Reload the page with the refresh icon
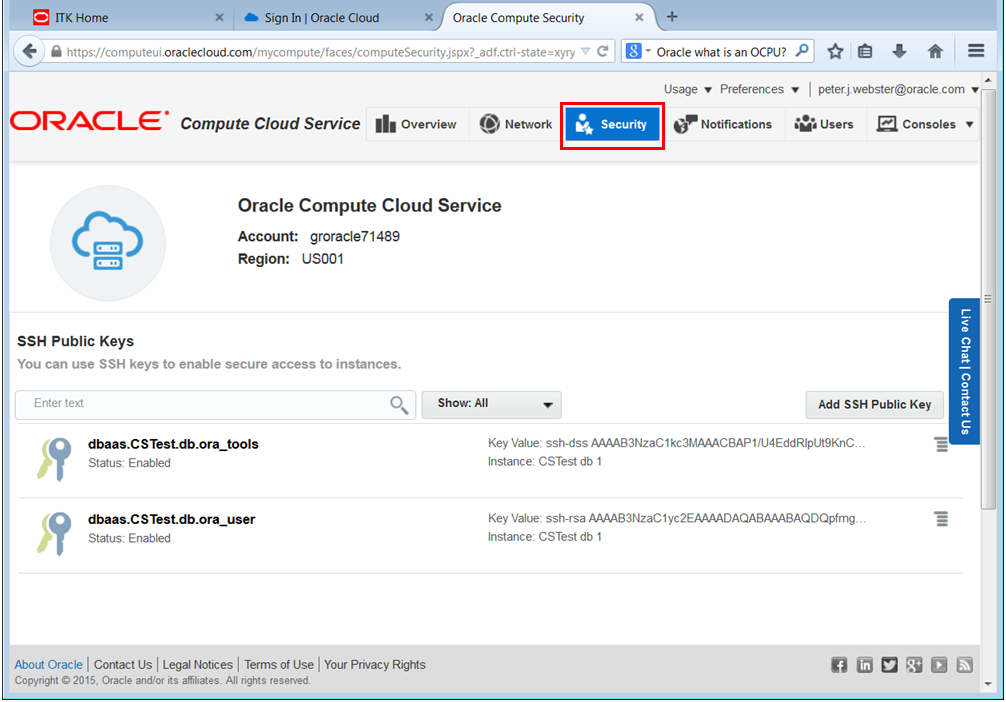The width and height of the screenshot is (1006, 702). (x=602, y=51)
